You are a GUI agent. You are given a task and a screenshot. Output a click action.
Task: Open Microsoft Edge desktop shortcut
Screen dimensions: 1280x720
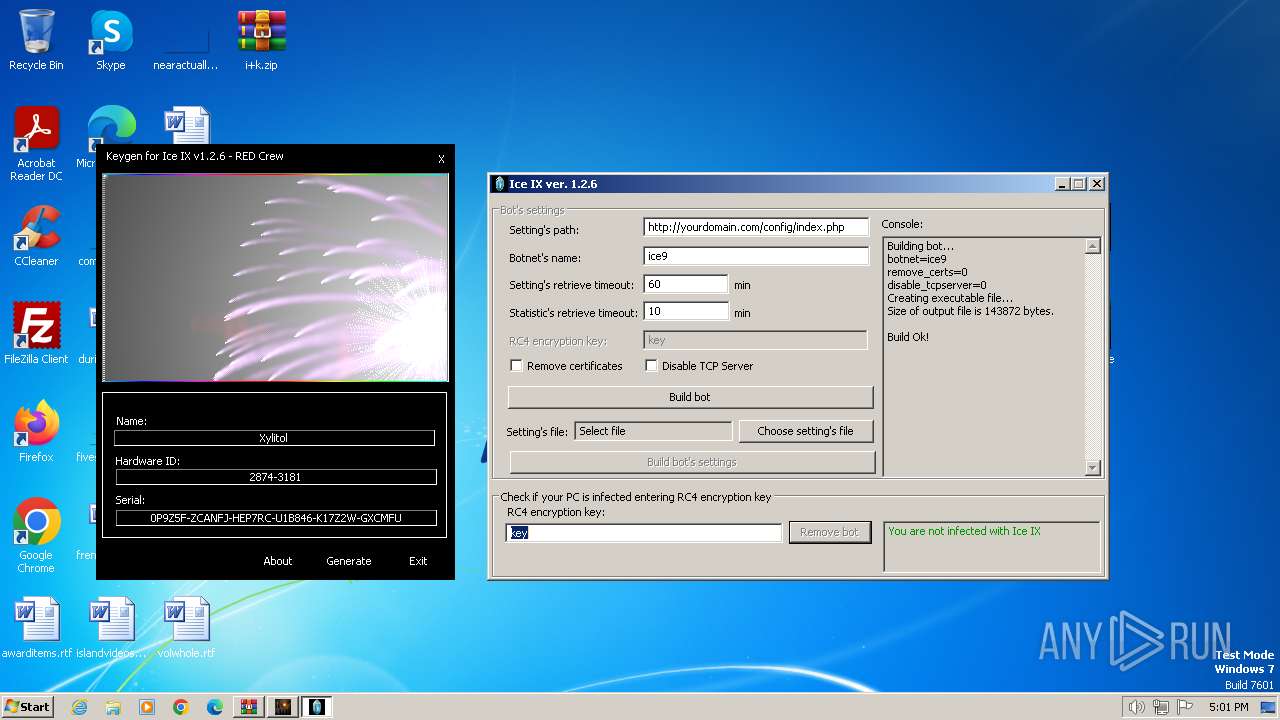tap(111, 125)
